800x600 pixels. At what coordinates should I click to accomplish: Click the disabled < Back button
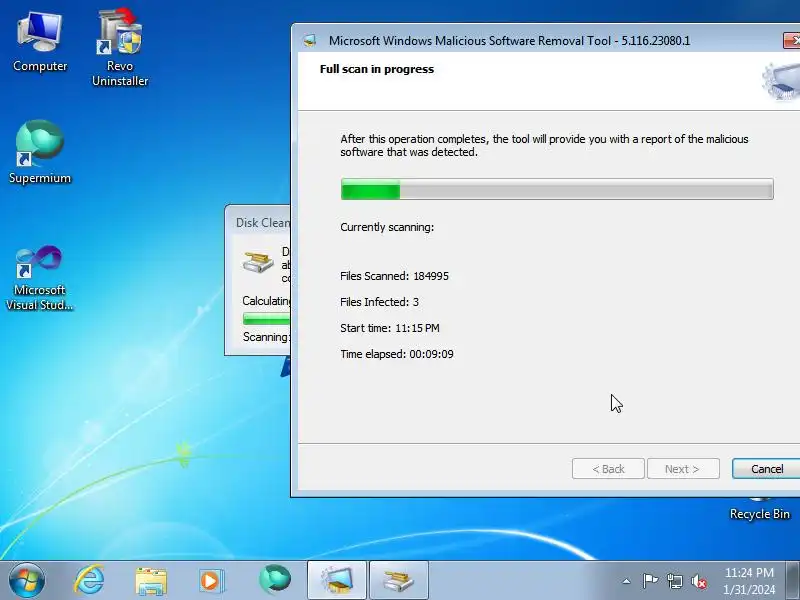click(x=608, y=468)
